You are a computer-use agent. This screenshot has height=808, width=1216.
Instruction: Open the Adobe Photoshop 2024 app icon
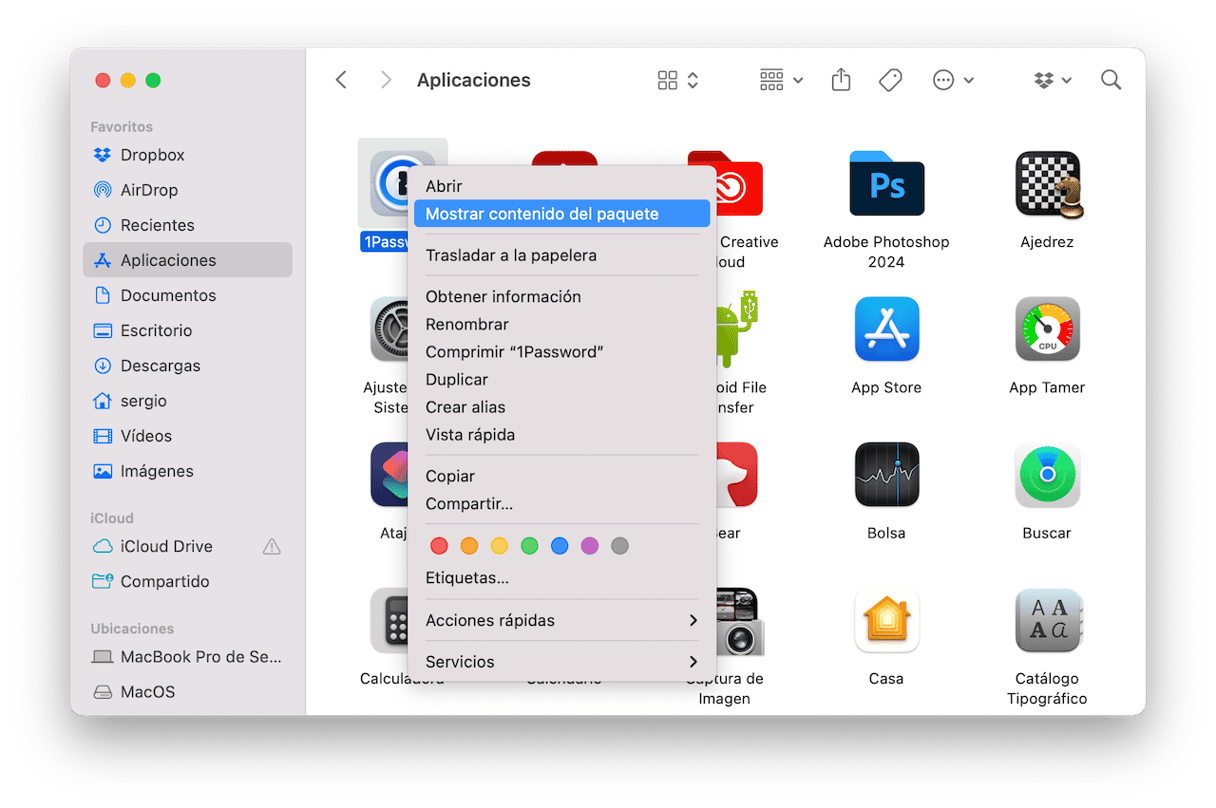[x=886, y=184]
